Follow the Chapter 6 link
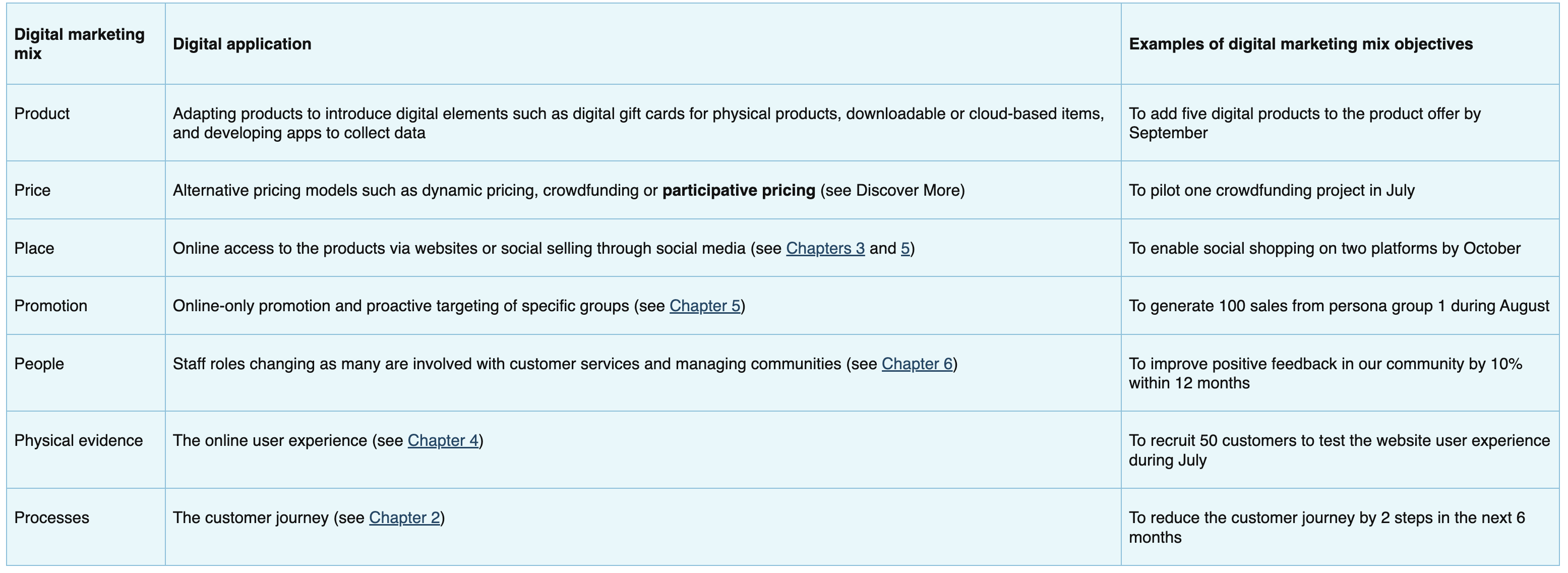The width and height of the screenshot is (1568, 573). (x=917, y=364)
